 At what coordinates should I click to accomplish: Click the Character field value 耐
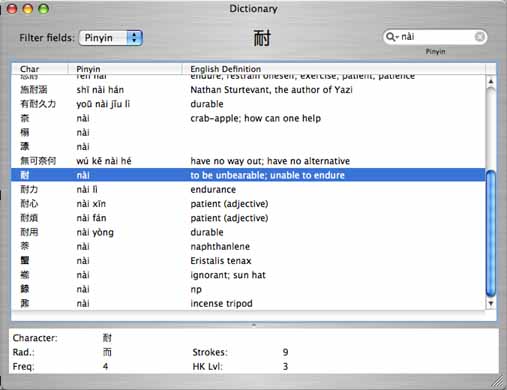[107, 338]
